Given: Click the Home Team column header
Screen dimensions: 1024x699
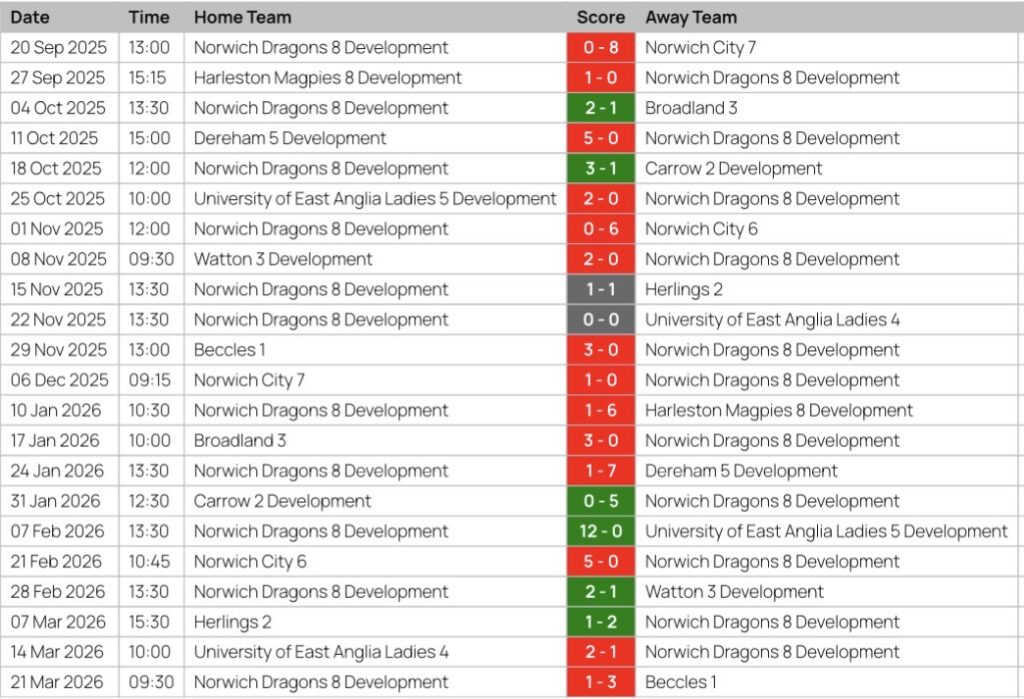Looking at the screenshot, I should click(x=243, y=17).
